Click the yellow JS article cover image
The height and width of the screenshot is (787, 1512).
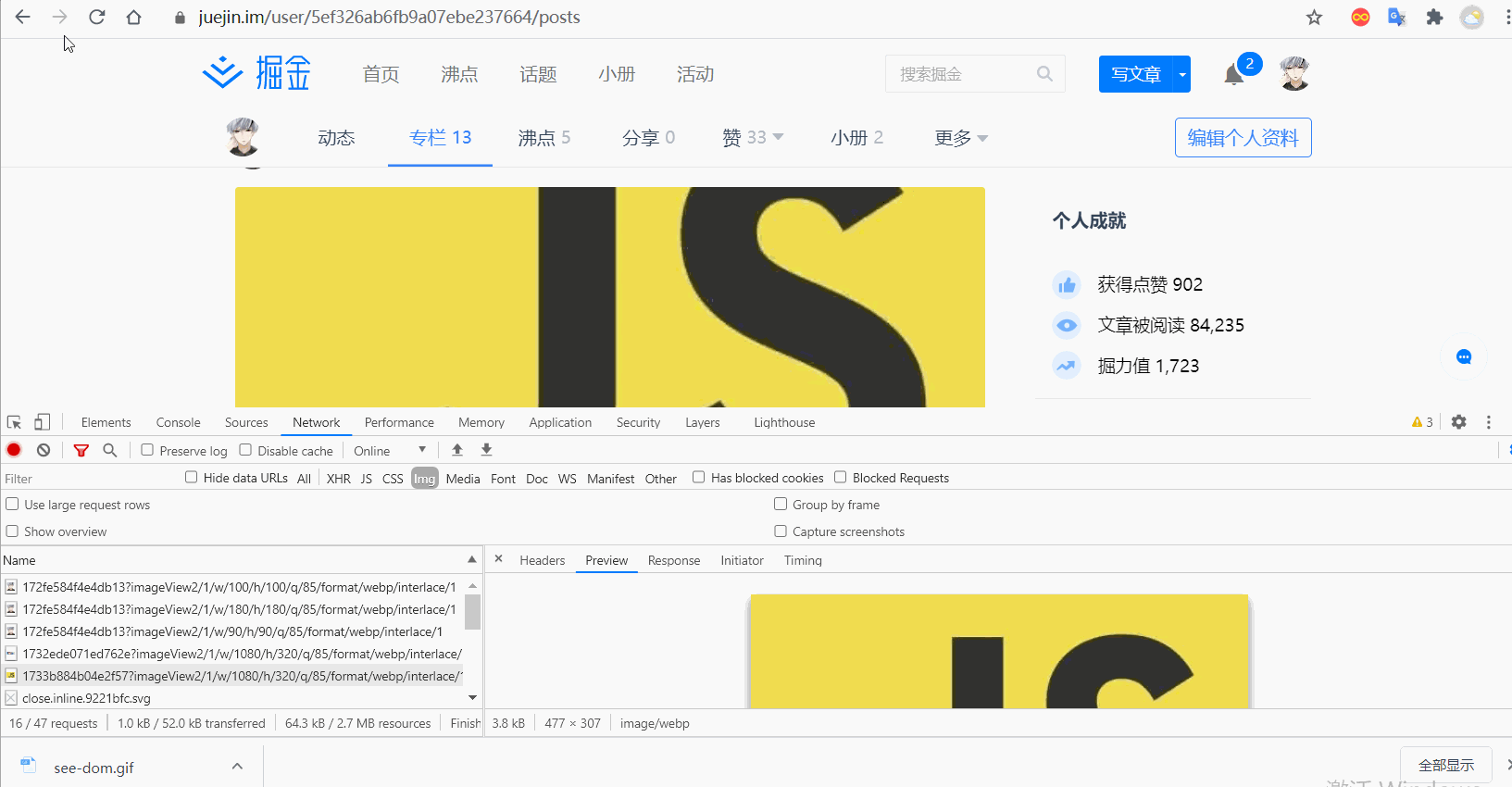click(610, 297)
